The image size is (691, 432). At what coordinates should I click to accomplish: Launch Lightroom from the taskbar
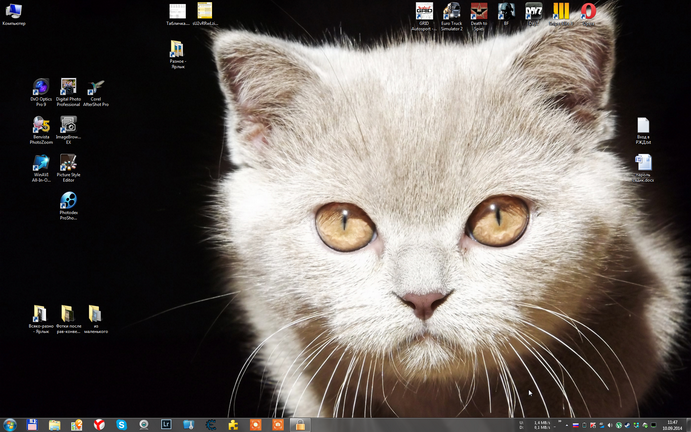(x=166, y=425)
